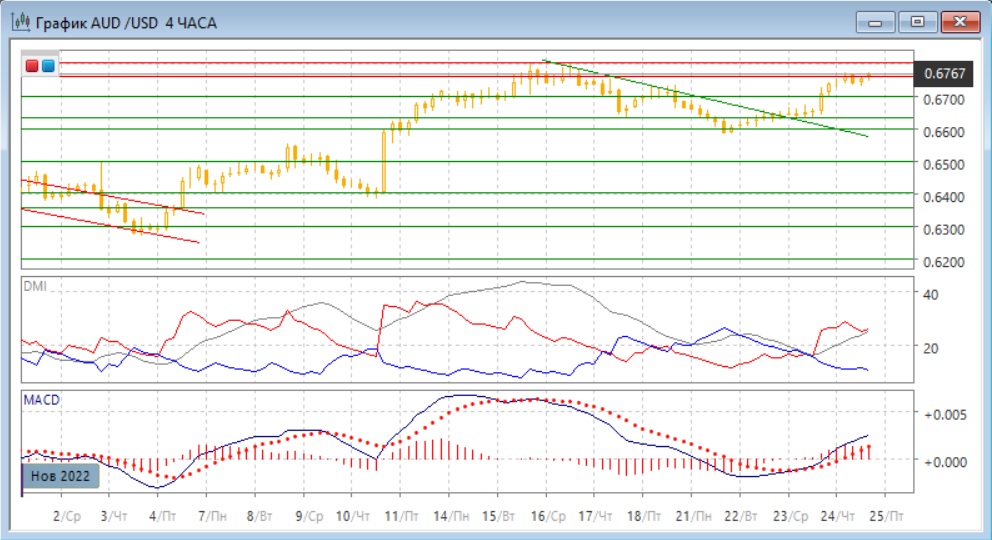The height and width of the screenshot is (540, 992).
Task: Click the blue square chart icon
Action: [x=47, y=66]
